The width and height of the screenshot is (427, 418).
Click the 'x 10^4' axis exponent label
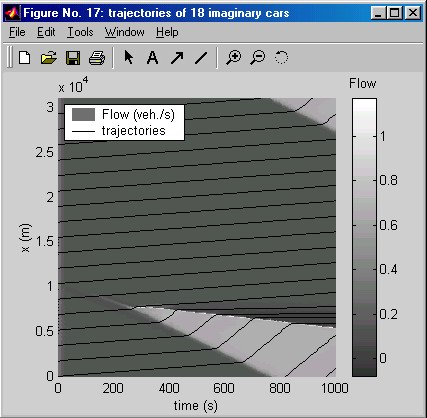[x=73, y=85]
